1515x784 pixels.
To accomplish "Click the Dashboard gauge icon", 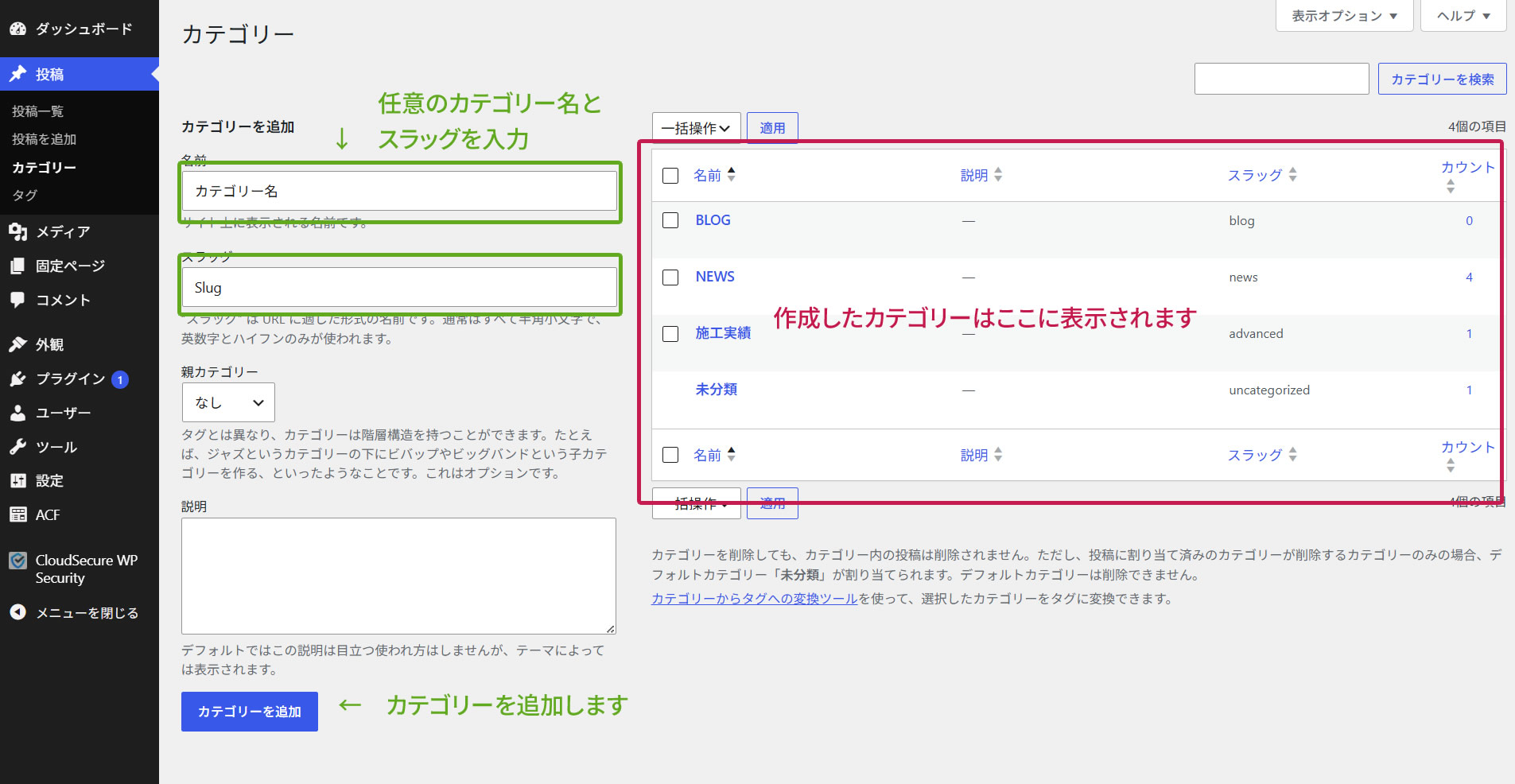I will [17, 29].
